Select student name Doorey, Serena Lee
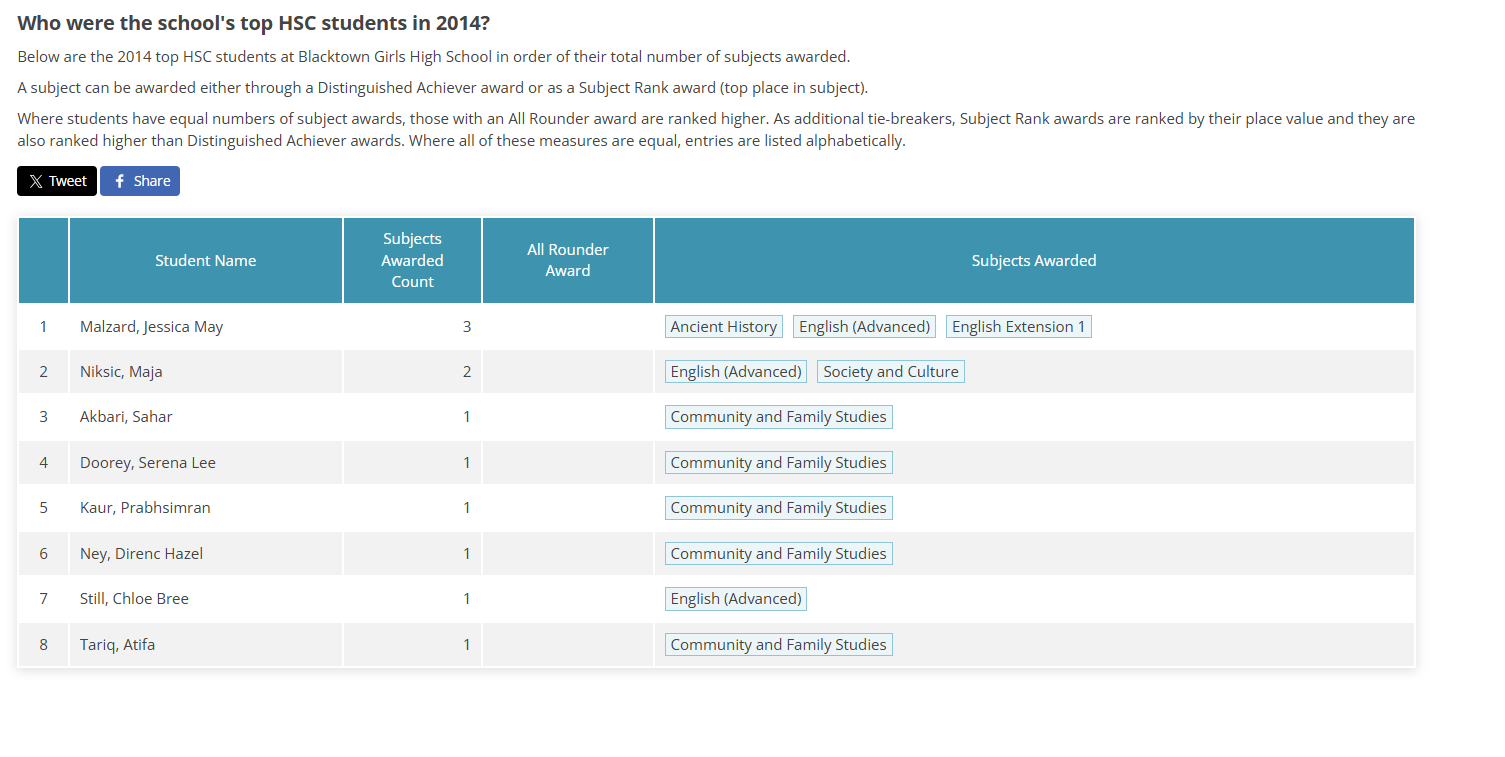 pyautogui.click(x=148, y=463)
